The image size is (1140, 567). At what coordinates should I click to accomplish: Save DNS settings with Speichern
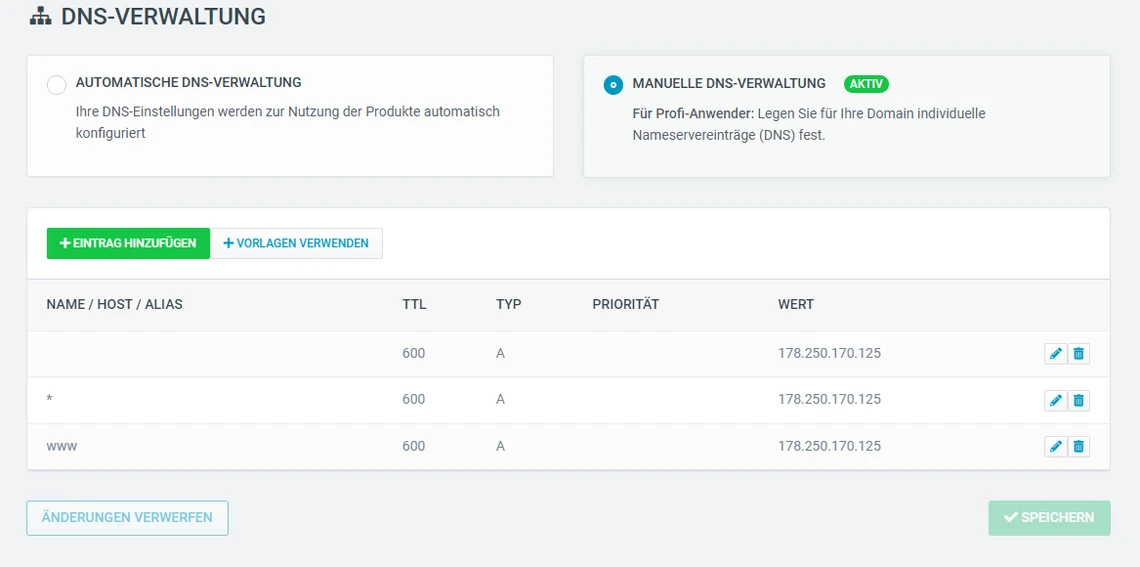(1049, 518)
